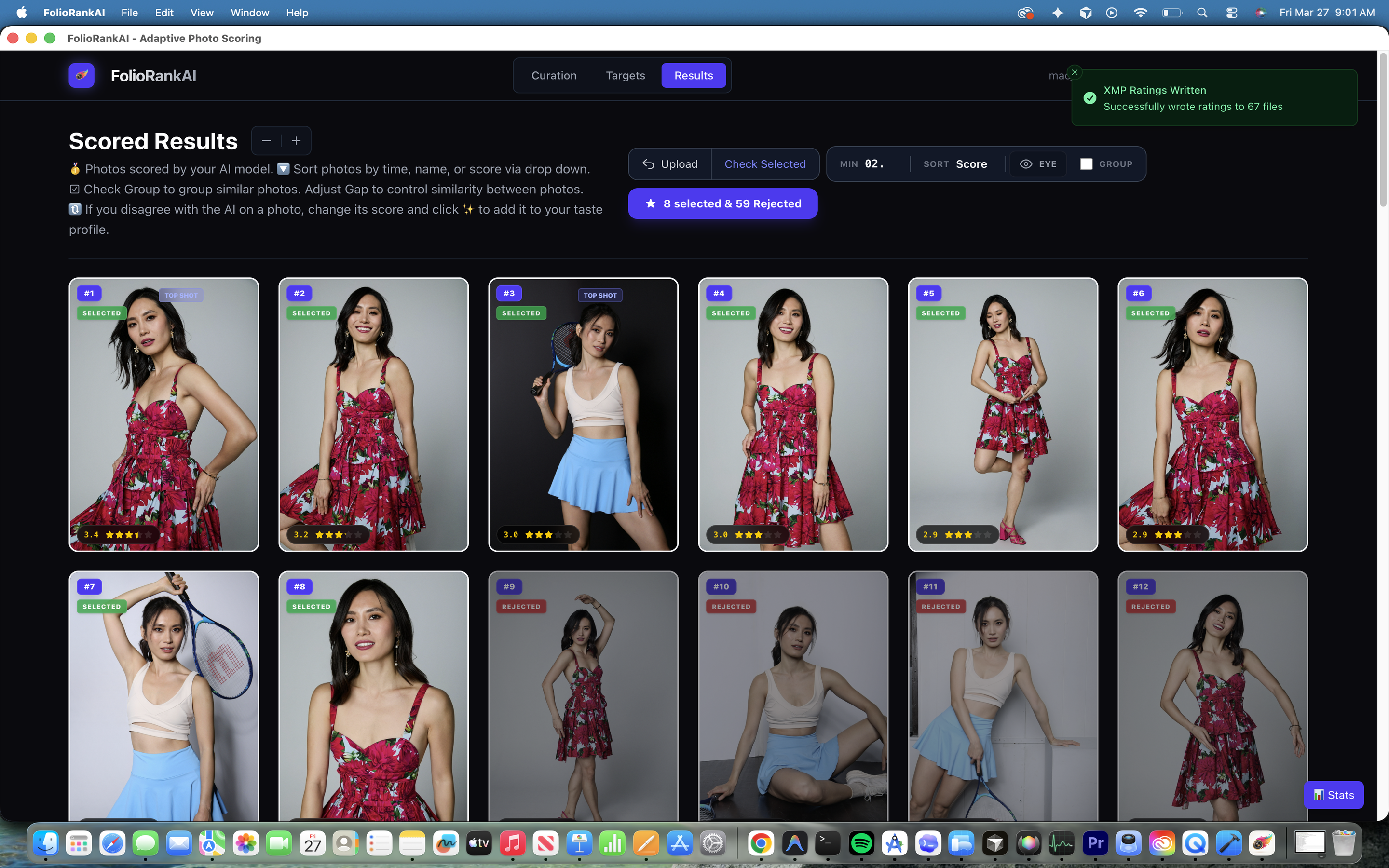Open Messages from the Dock
Image resolution: width=1389 pixels, height=868 pixels.
[x=145, y=843]
